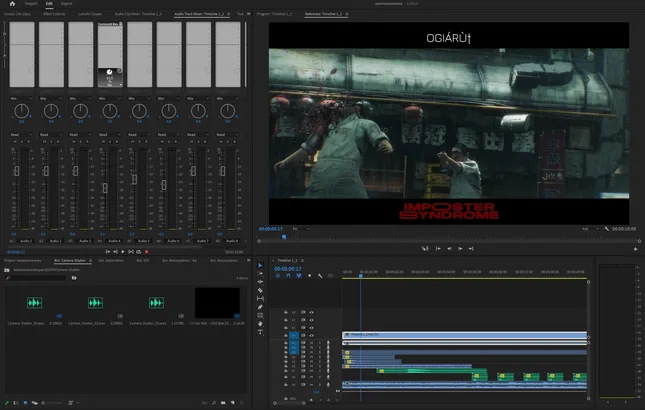Select the Hand tool
This screenshot has height=410, width=645.
tap(261, 324)
